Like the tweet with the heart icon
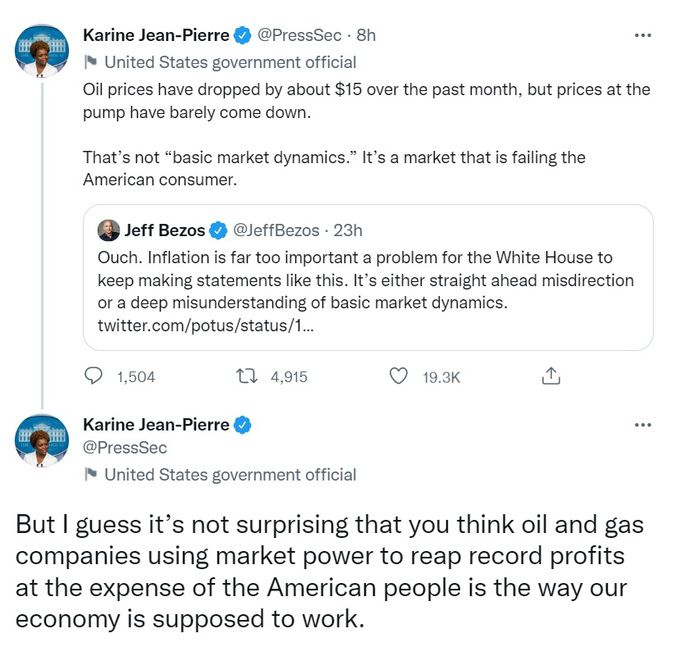The height and width of the screenshot is (647, 680). pyautogui.click(x=399, y=376)
